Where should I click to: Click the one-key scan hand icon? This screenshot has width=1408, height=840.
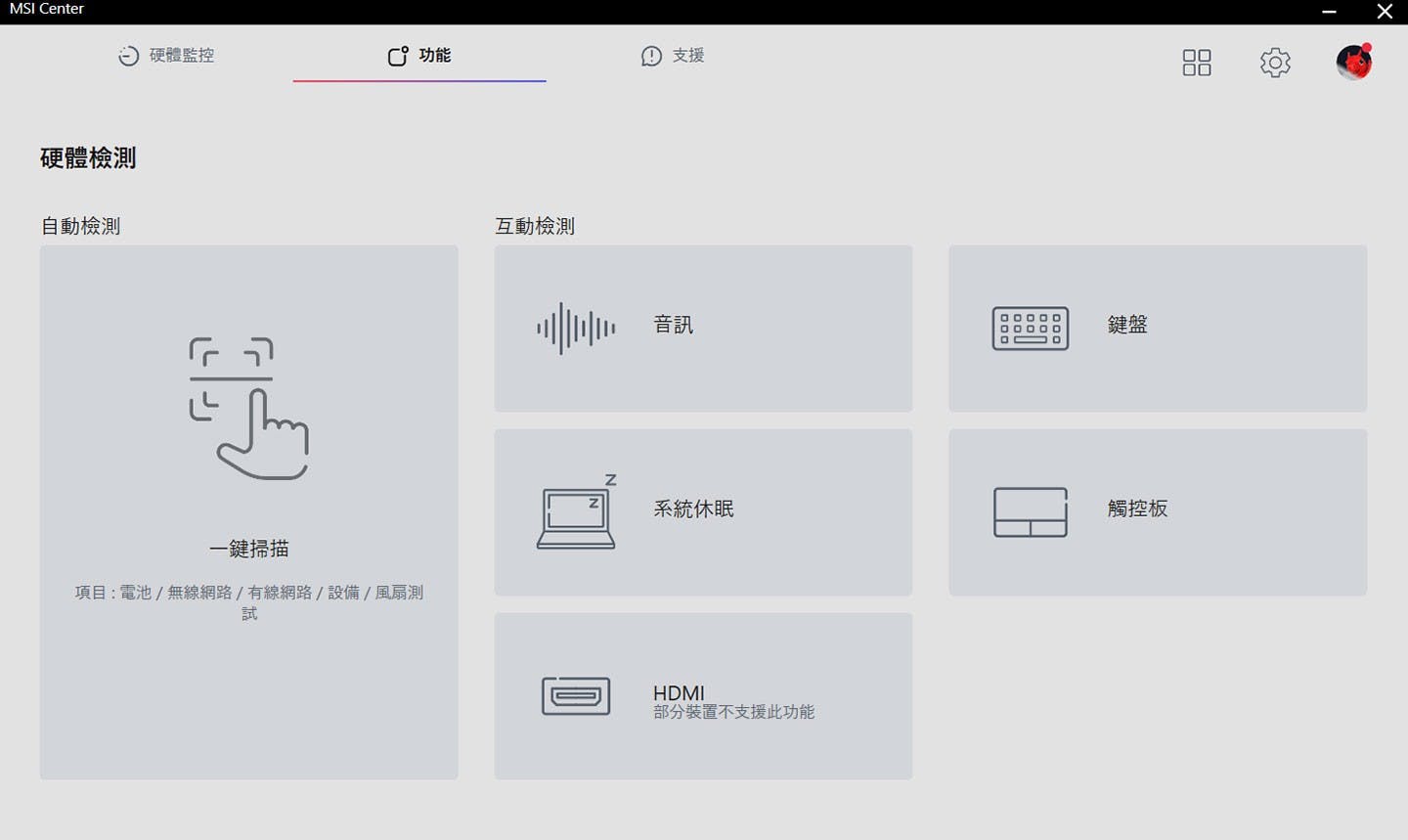coord(249,409)
